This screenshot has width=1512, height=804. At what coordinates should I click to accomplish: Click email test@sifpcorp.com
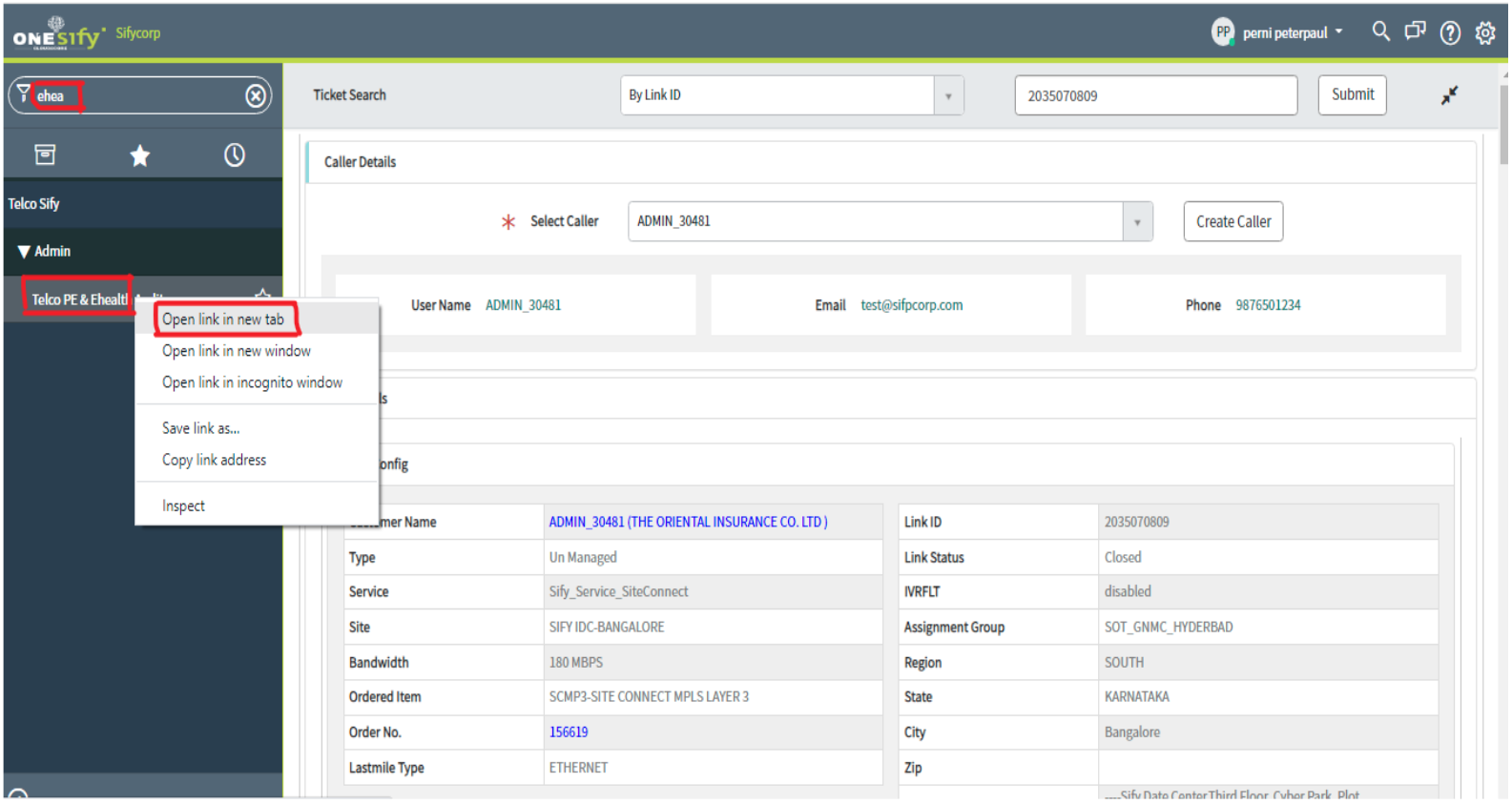tap(911, 305)
